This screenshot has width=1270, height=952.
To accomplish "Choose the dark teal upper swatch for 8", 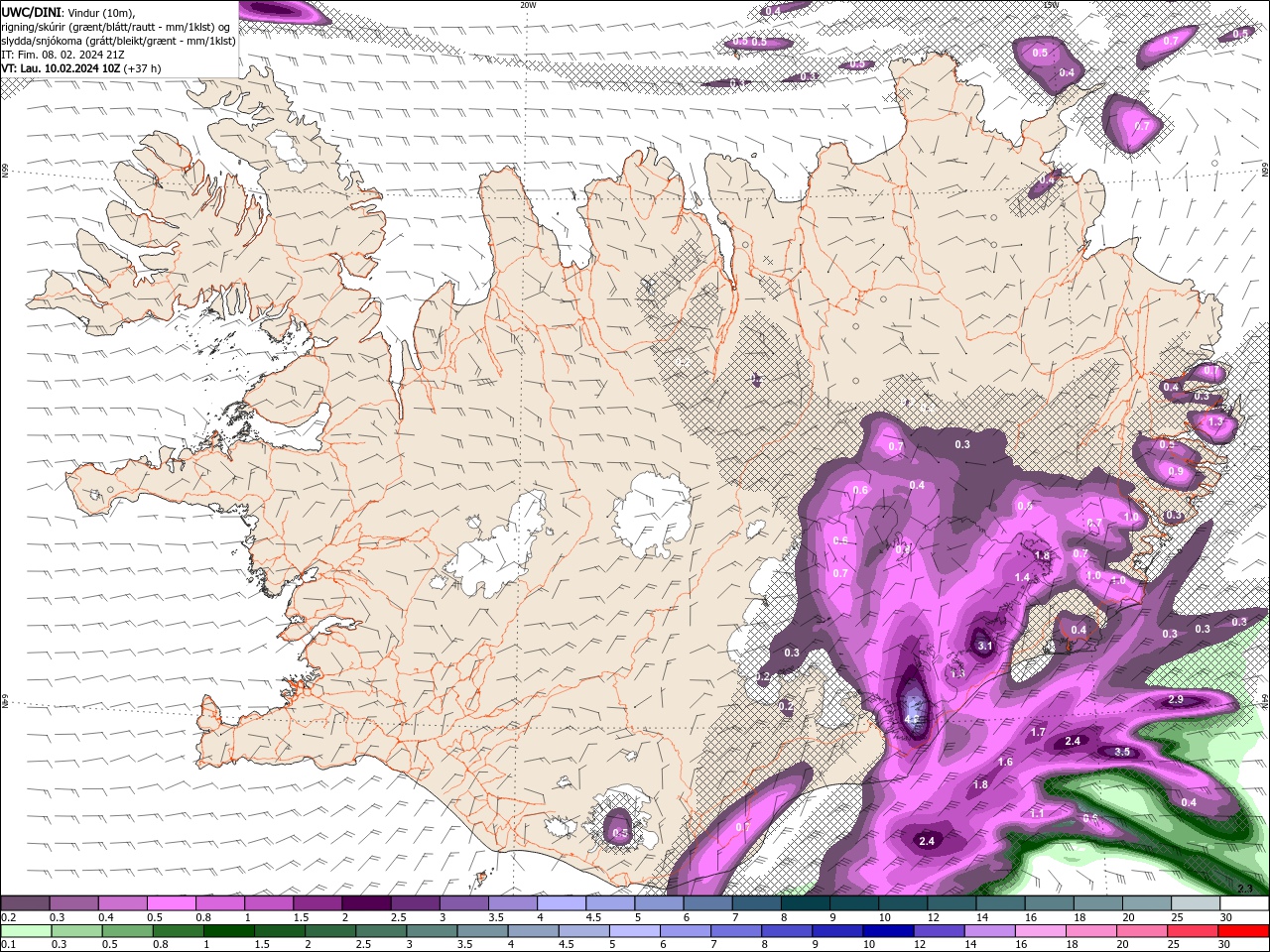I will click(x=806, y=903).
